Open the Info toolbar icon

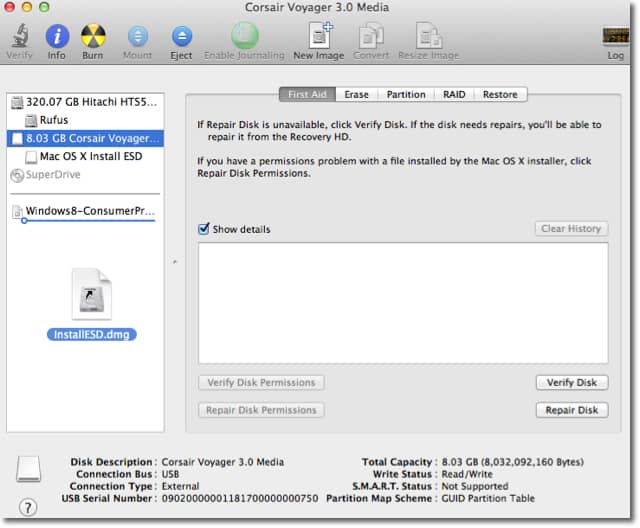click(57, 36)
